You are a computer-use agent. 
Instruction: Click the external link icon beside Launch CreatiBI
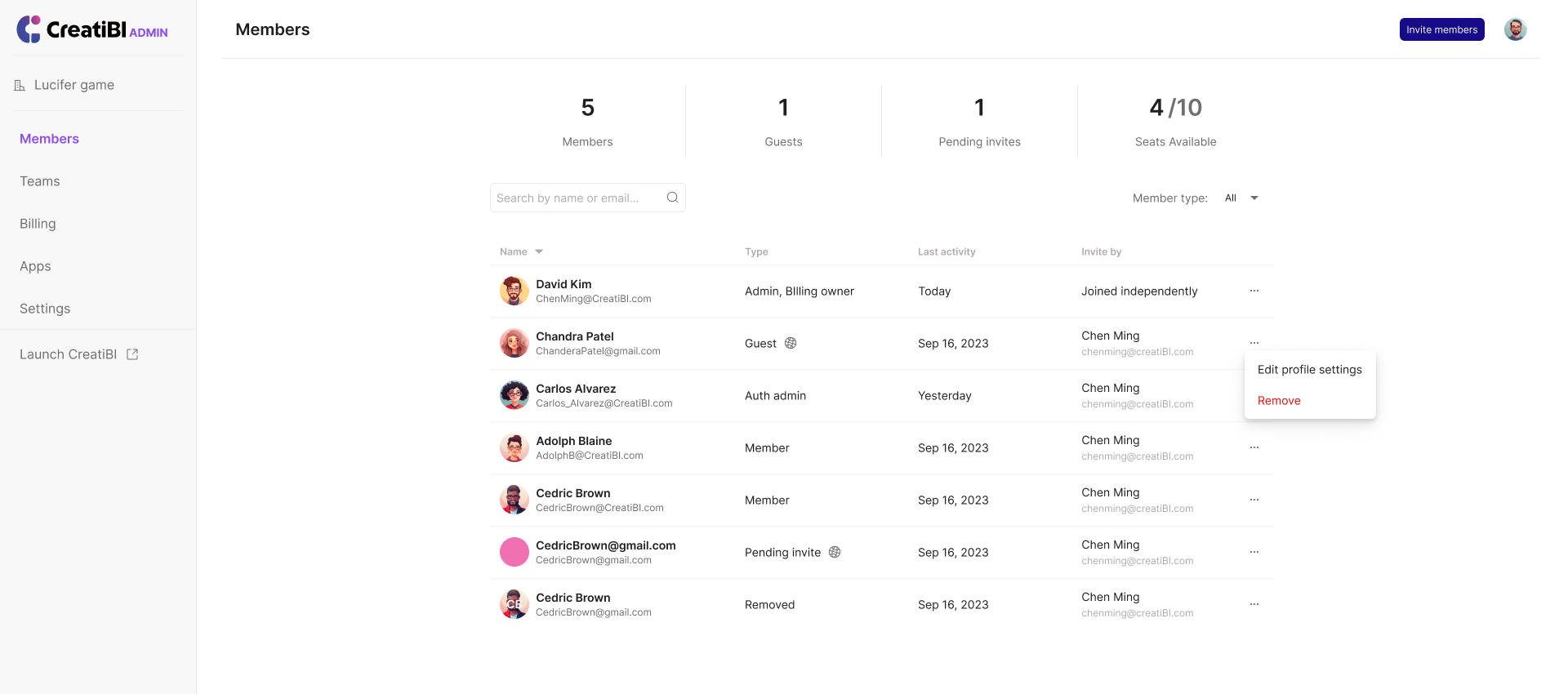[x=132, y=354]
